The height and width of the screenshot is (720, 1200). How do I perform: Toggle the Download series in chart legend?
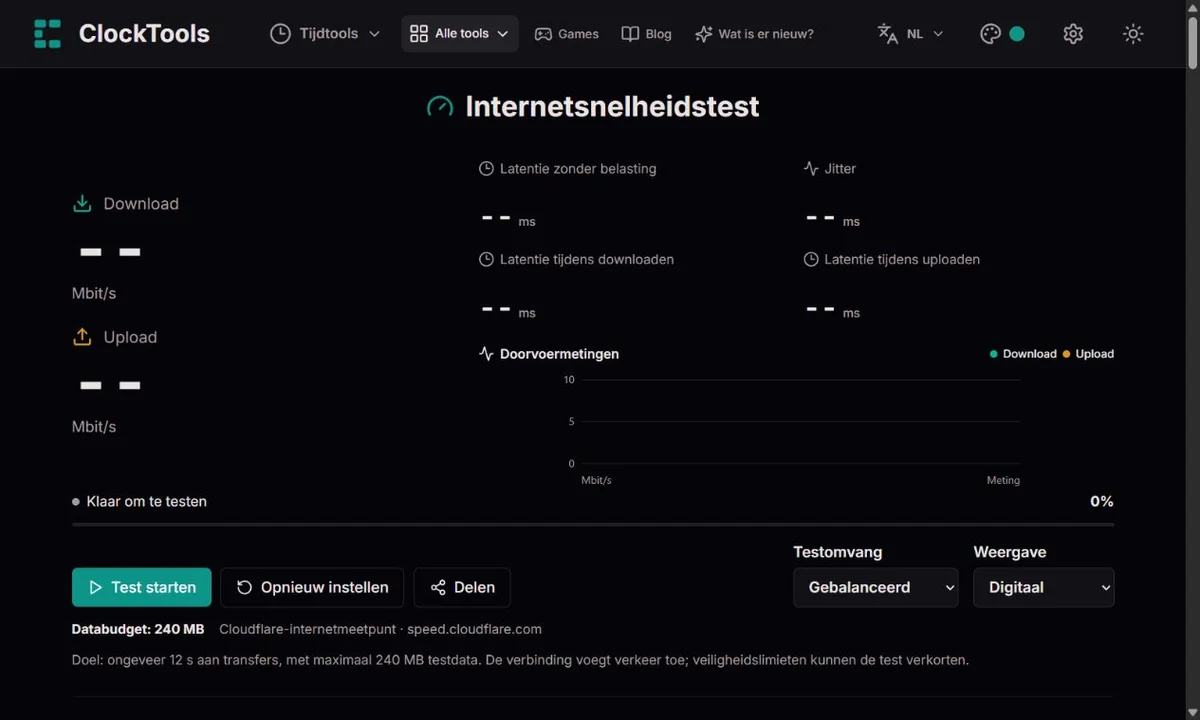[x=1022, y=354]
